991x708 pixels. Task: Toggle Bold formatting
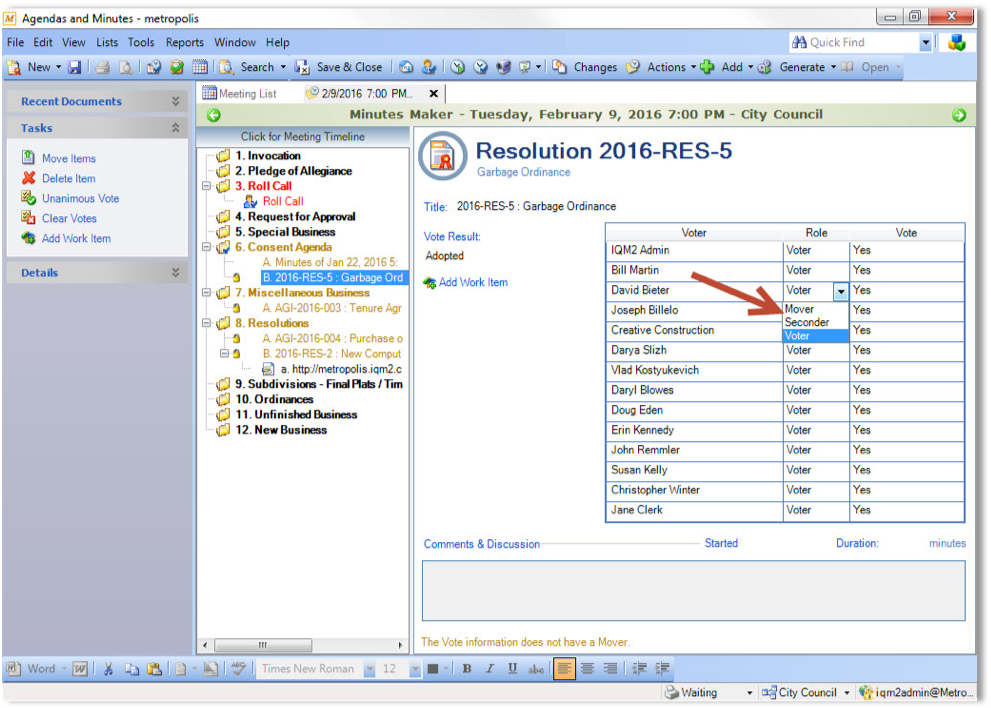(467, 669)
